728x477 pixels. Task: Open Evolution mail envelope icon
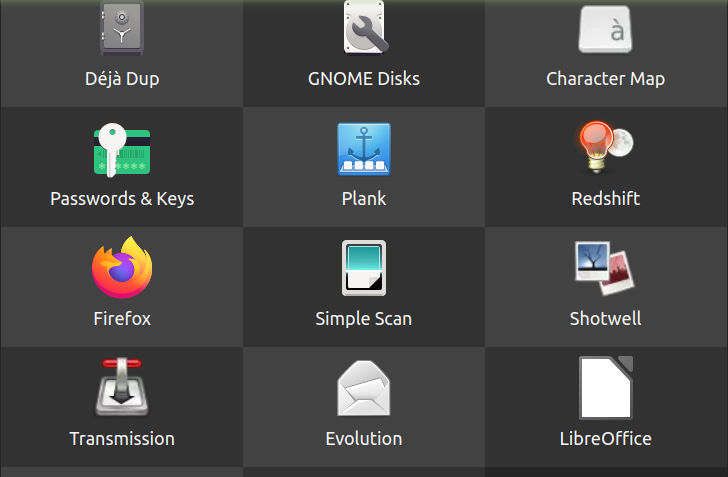364,388
